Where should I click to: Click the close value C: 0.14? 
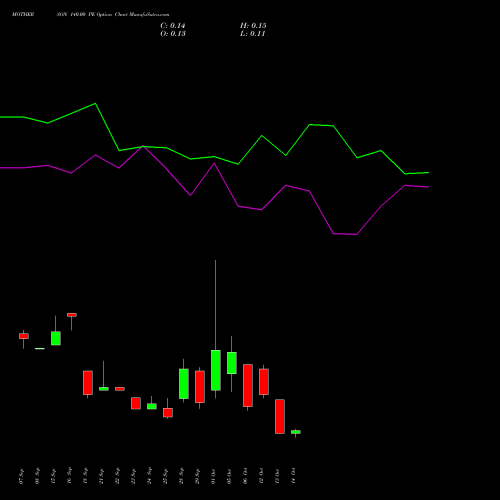pos(173,26)
